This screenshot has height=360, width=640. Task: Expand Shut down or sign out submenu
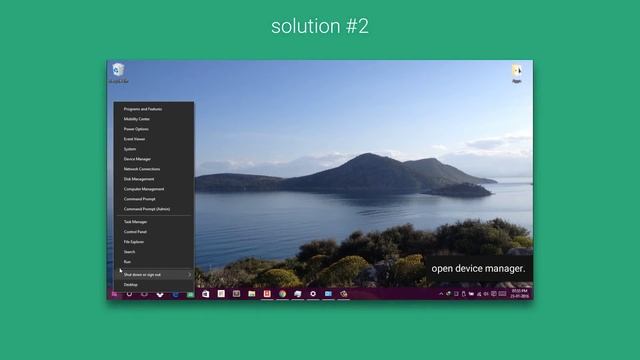154,275
